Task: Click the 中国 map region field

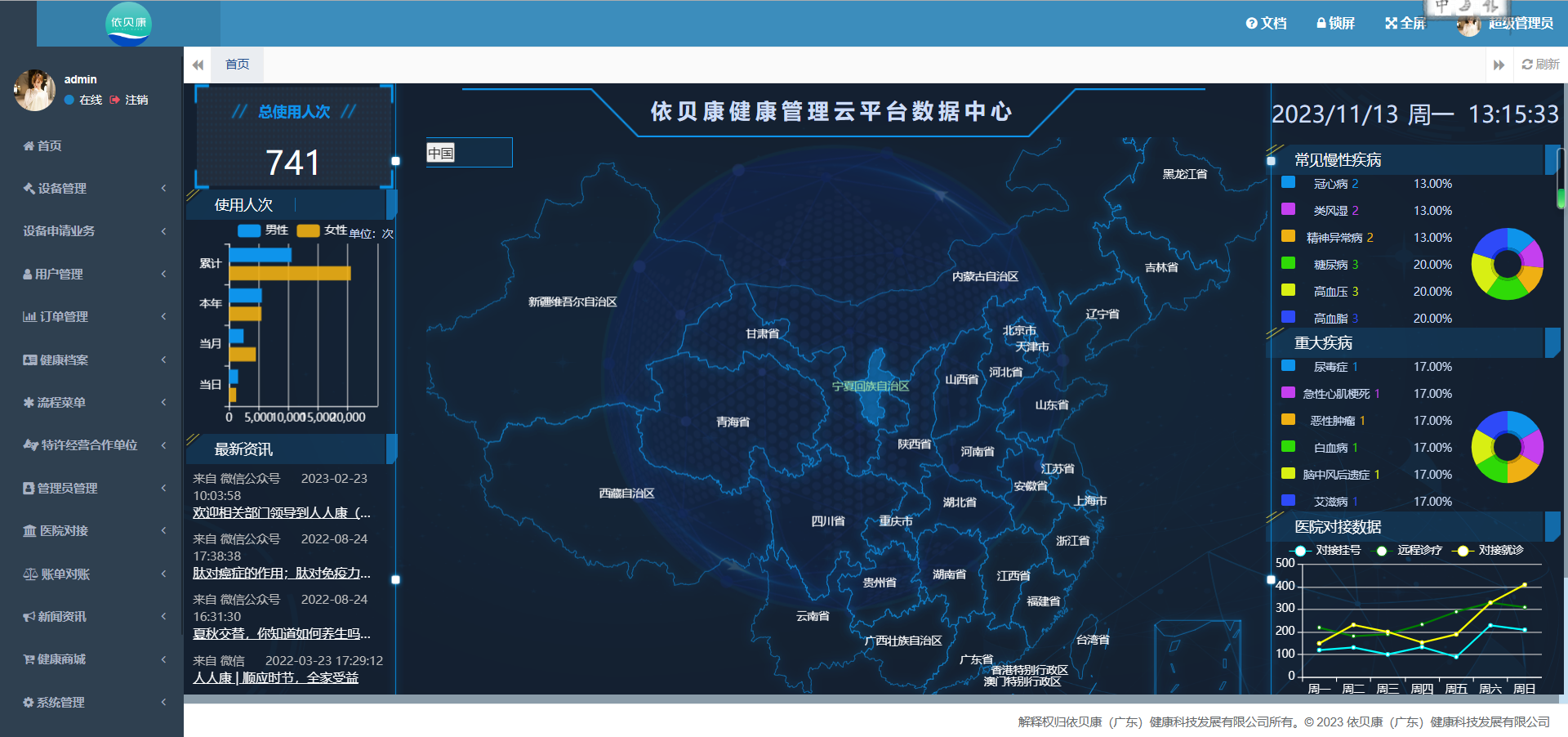Action: coord(469,153)
